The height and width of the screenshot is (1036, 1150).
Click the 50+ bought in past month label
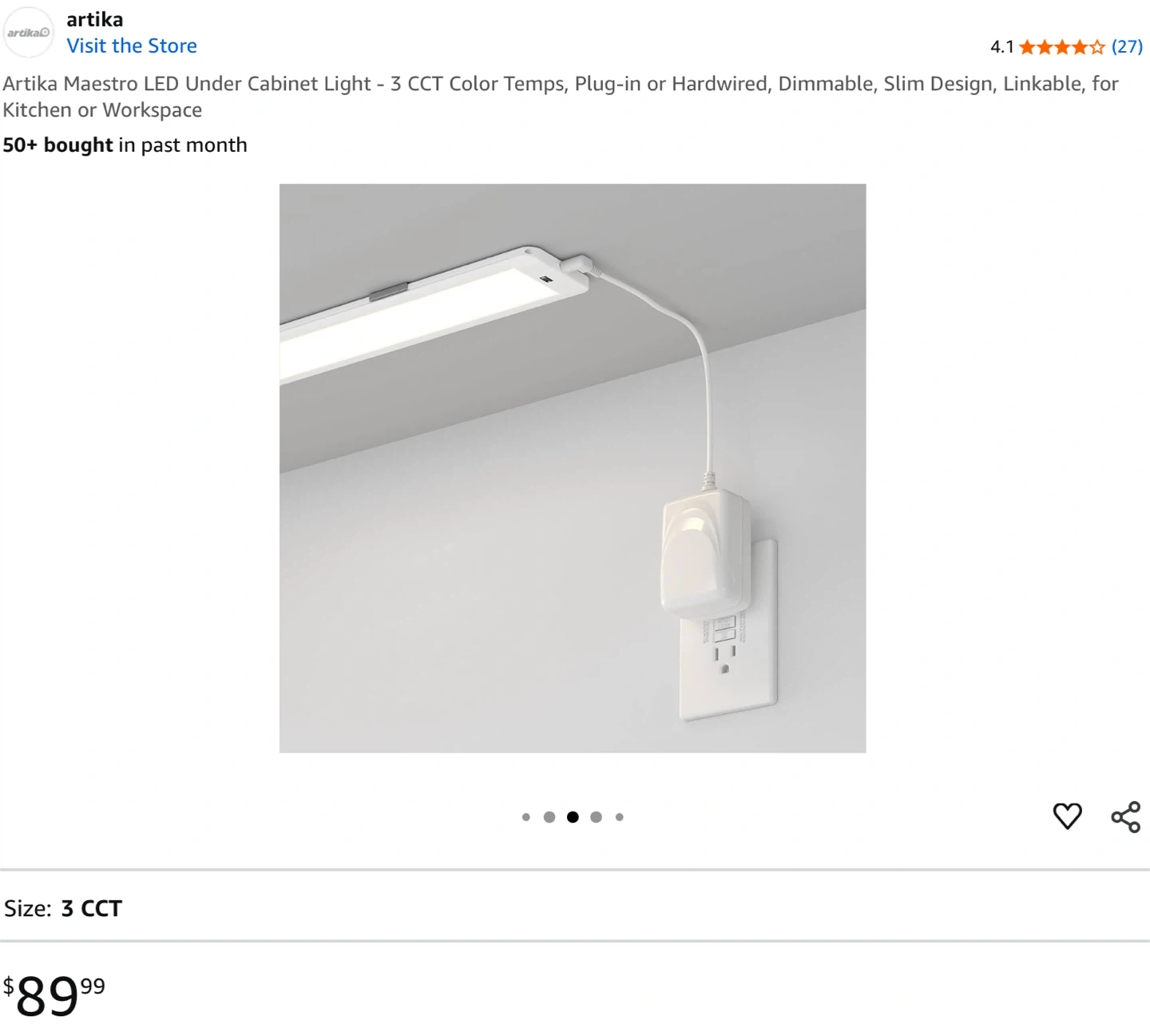[125, 145]
